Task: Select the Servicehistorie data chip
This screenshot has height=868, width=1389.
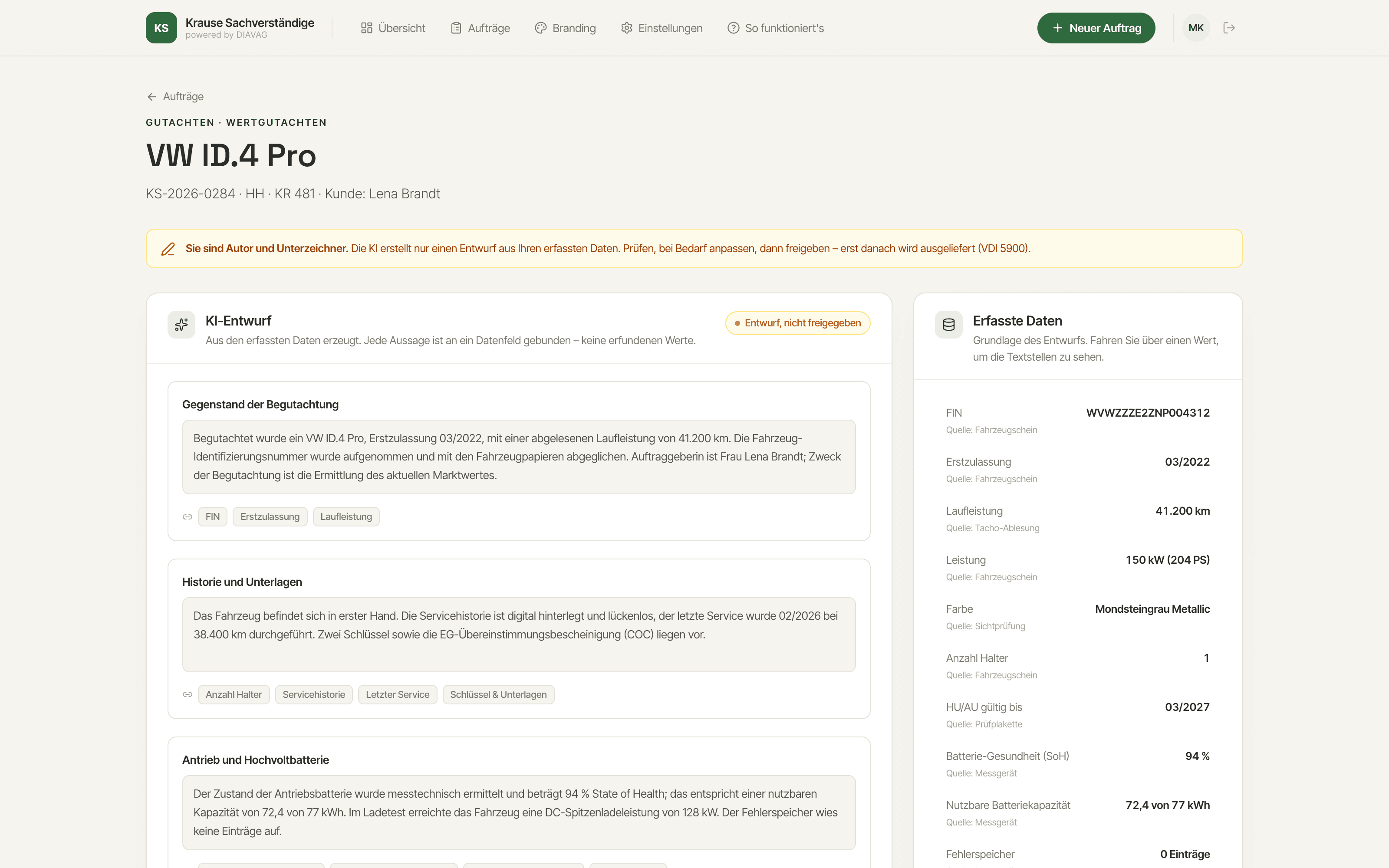Action: [x=314, y=695]
